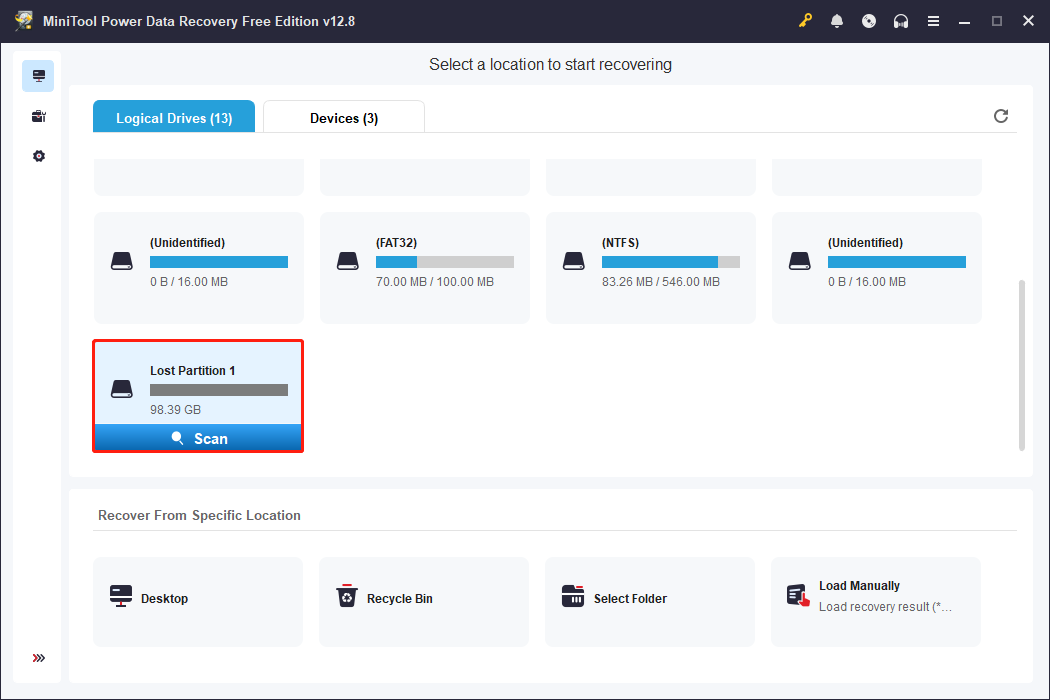The width and height of the screenshot is (1050, 700).
Task: Switch to the Devices tab
Action: coord(344,118)
